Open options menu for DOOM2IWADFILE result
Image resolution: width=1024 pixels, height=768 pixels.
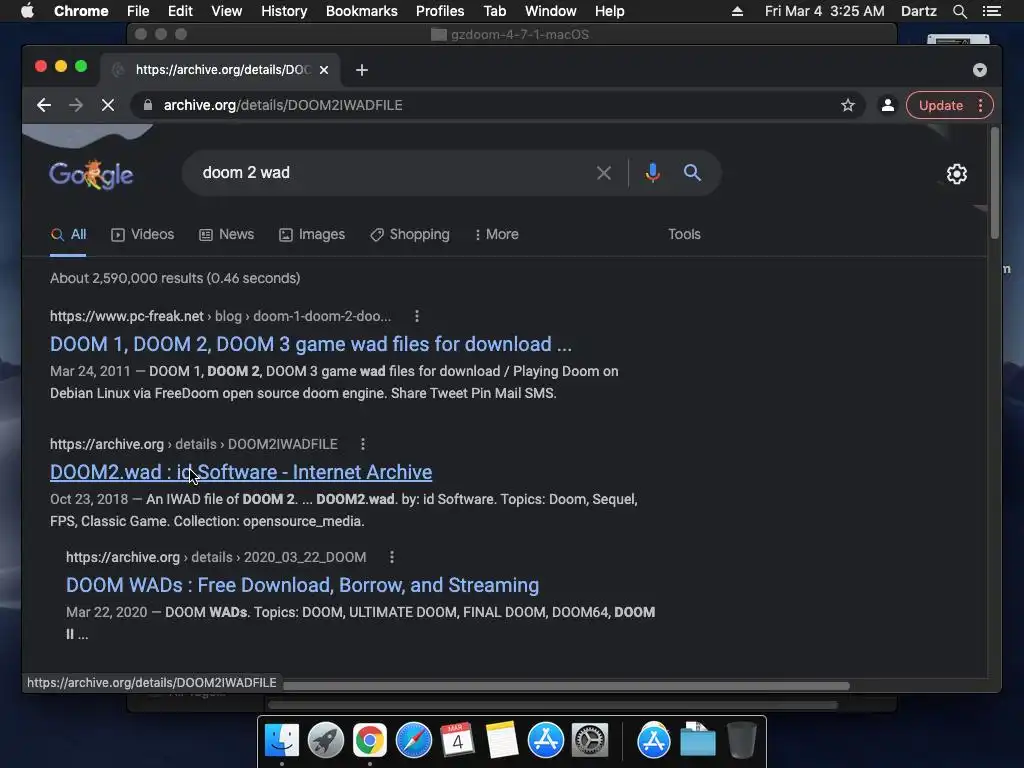click(363, 444)
